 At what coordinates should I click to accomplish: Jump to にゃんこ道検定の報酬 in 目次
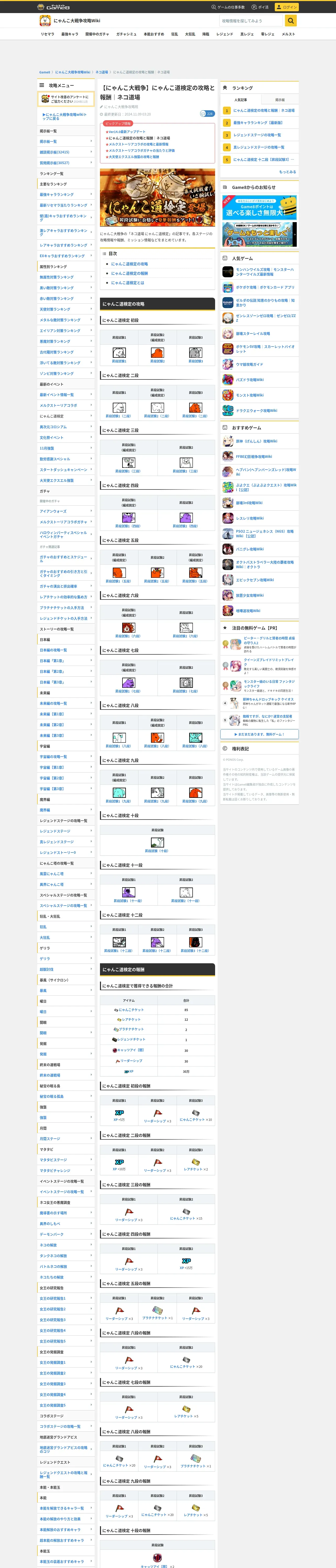tap(129, 273)
